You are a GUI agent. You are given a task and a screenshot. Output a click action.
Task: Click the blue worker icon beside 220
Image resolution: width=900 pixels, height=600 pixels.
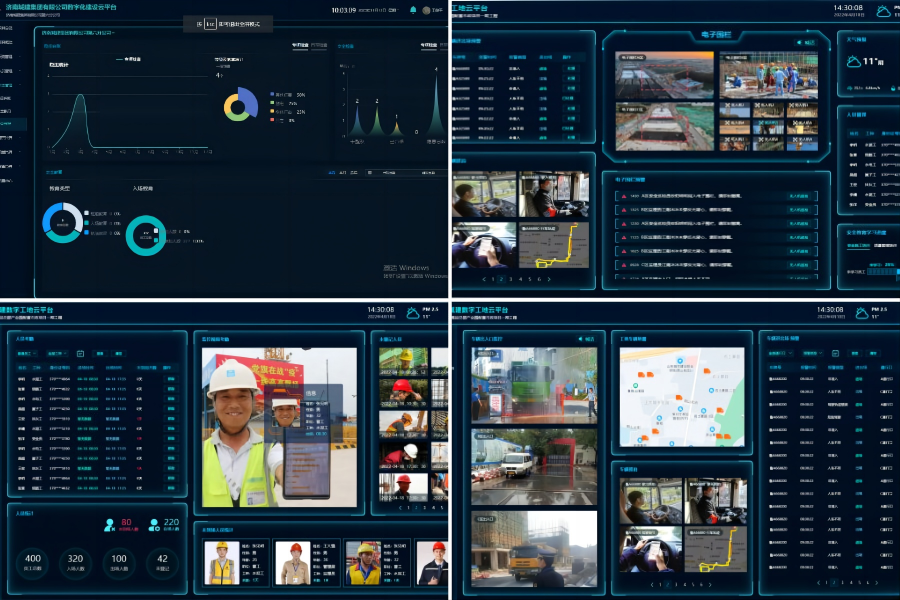point(154,524)
